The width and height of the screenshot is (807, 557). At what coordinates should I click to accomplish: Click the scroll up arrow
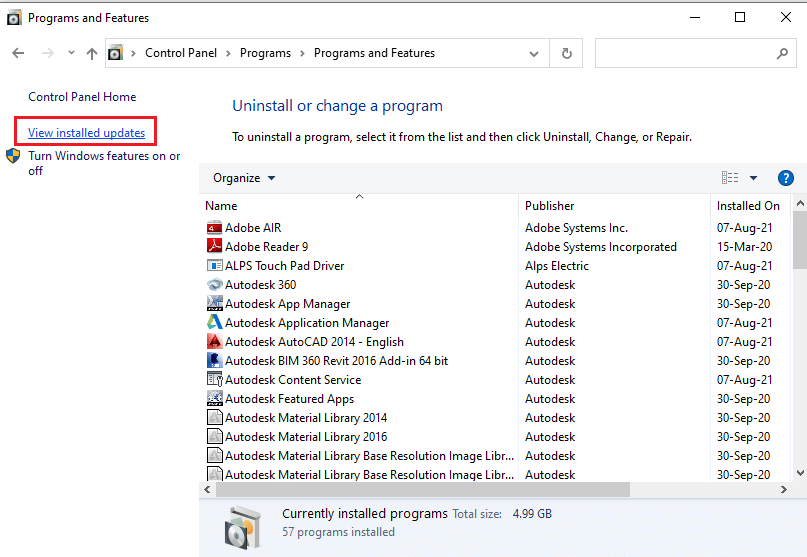800,203
